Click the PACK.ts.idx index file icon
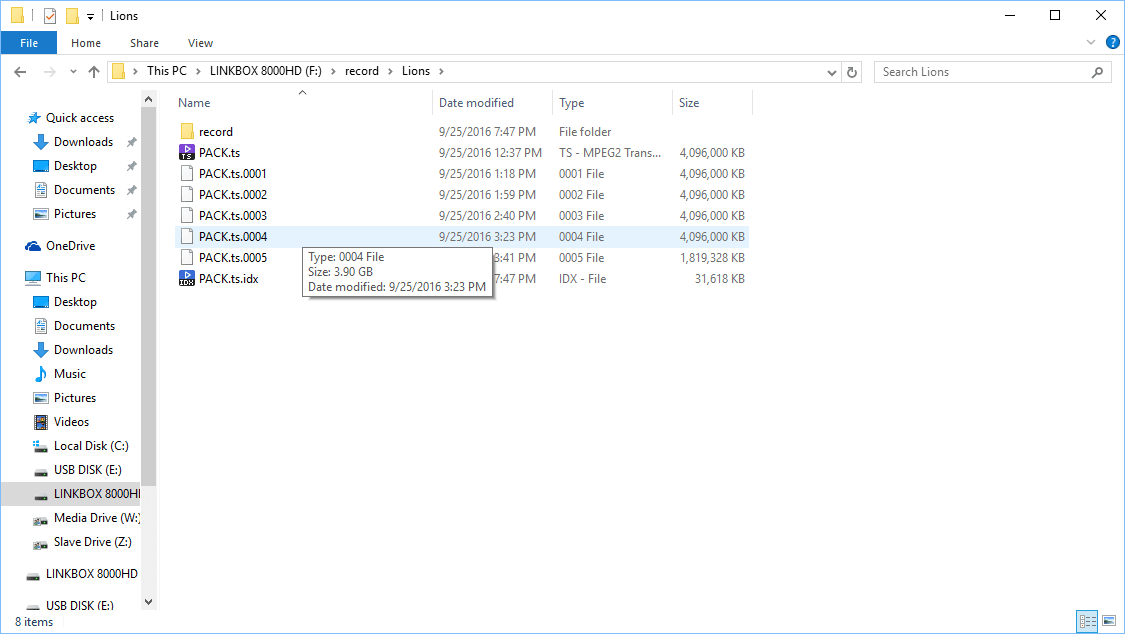Image resolution: width=1125 pixels, height=634 pixels. click(186, 279)
